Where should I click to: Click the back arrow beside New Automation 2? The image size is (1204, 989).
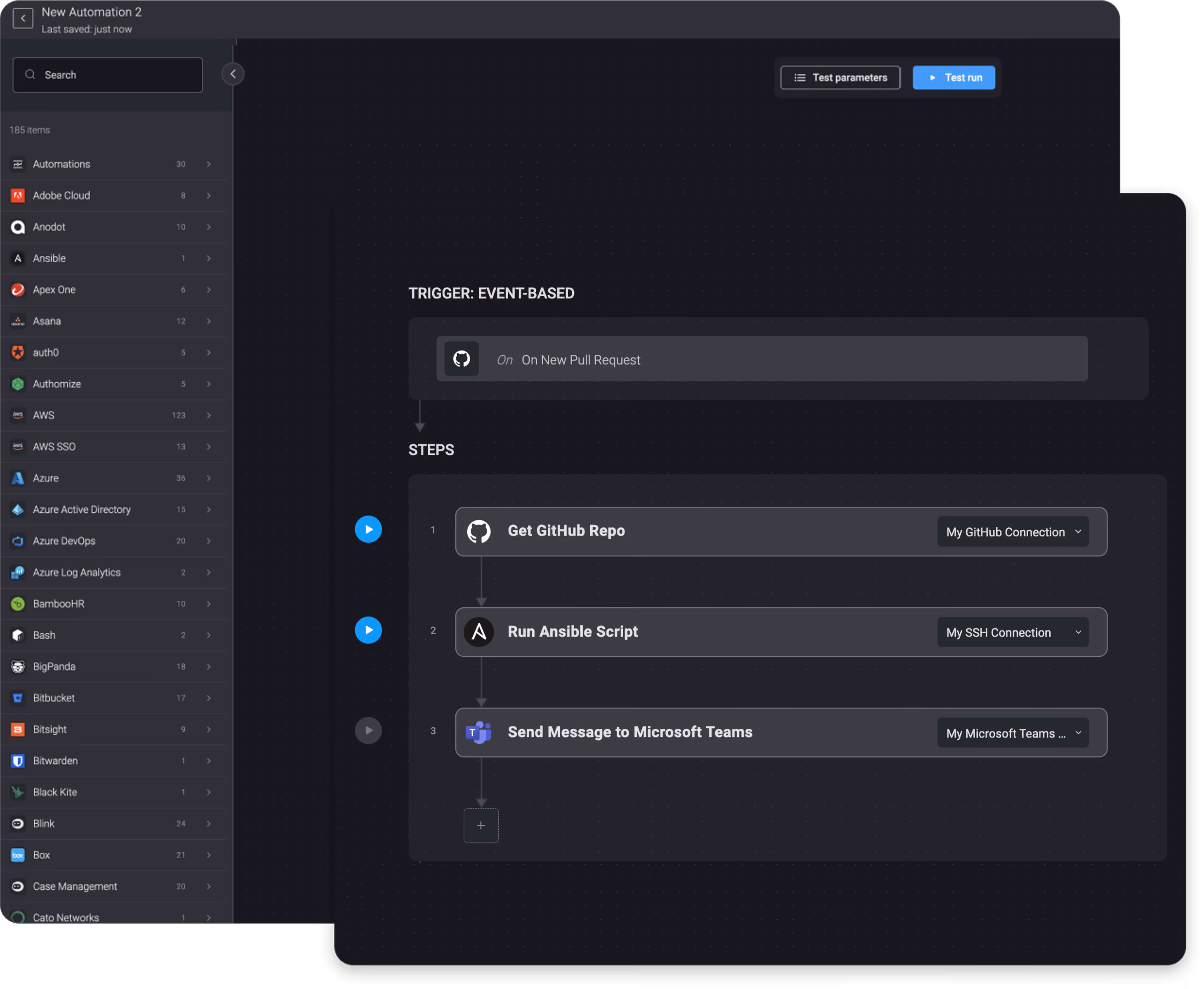pos(23,18)
